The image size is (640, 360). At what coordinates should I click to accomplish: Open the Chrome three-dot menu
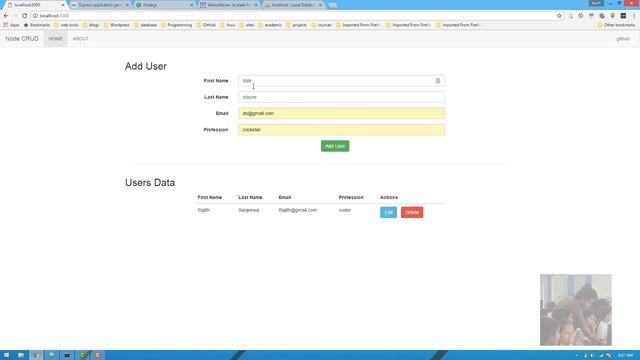634,16
